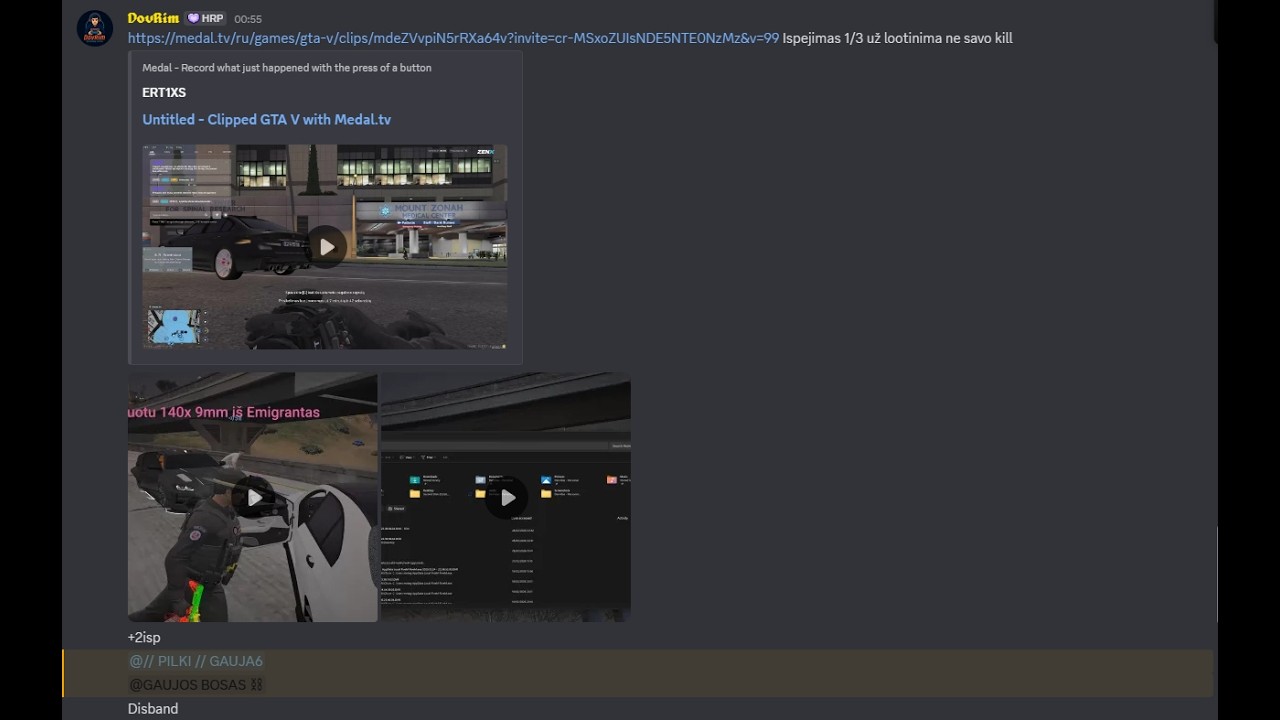Open the medal.tv clip URL link
The image size is (1280, 720).
(x=453, y=38)
